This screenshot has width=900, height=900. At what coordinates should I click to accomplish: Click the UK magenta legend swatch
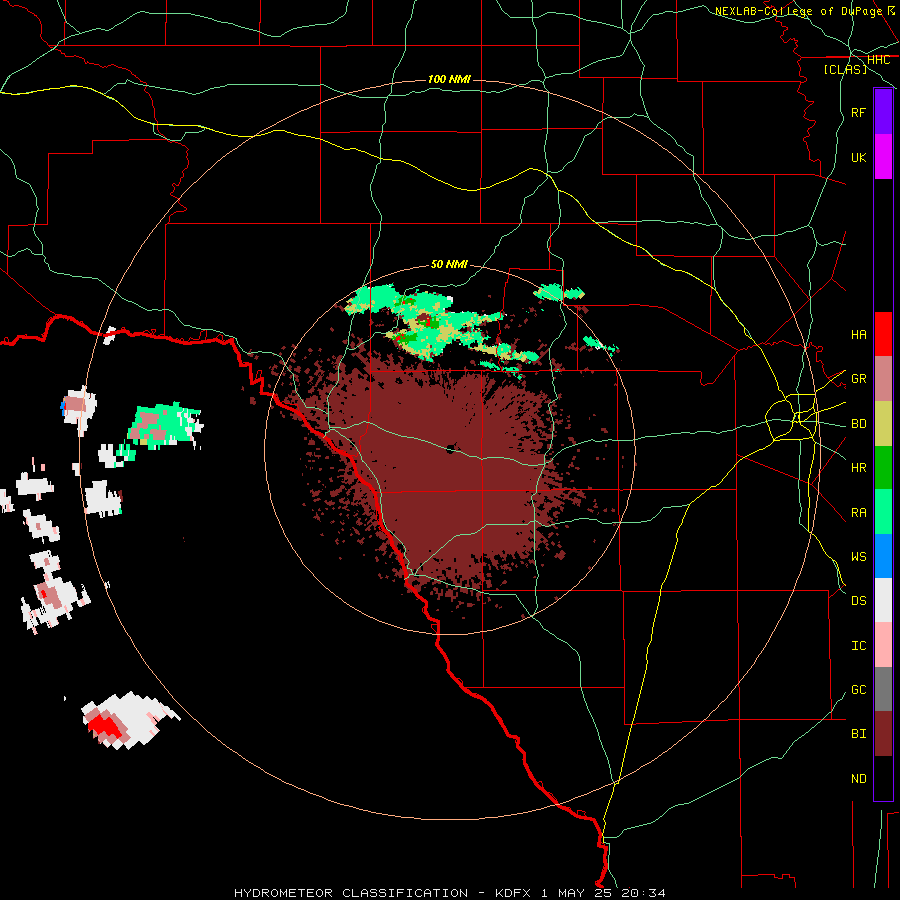(883, 157)
